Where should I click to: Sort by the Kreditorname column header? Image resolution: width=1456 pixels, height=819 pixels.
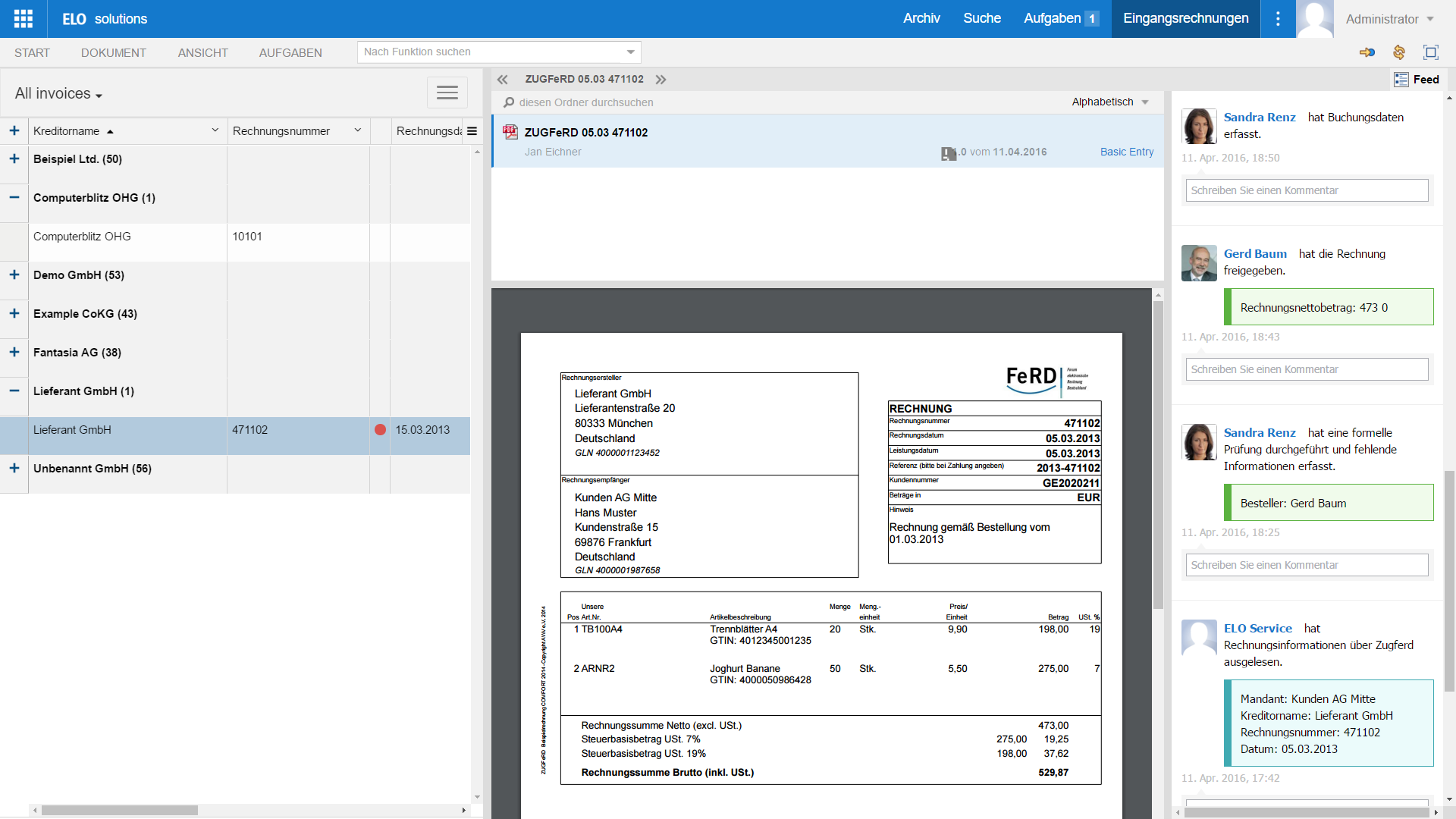click(x=67, y=131)
